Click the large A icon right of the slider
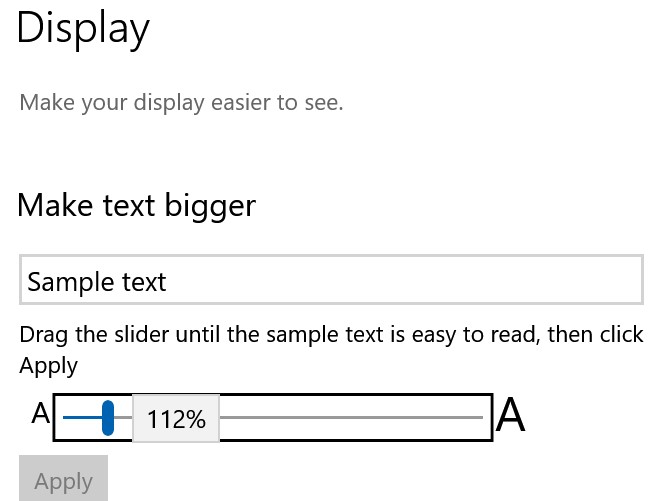This screenshot has height=501, width=654. click(510, 415)
